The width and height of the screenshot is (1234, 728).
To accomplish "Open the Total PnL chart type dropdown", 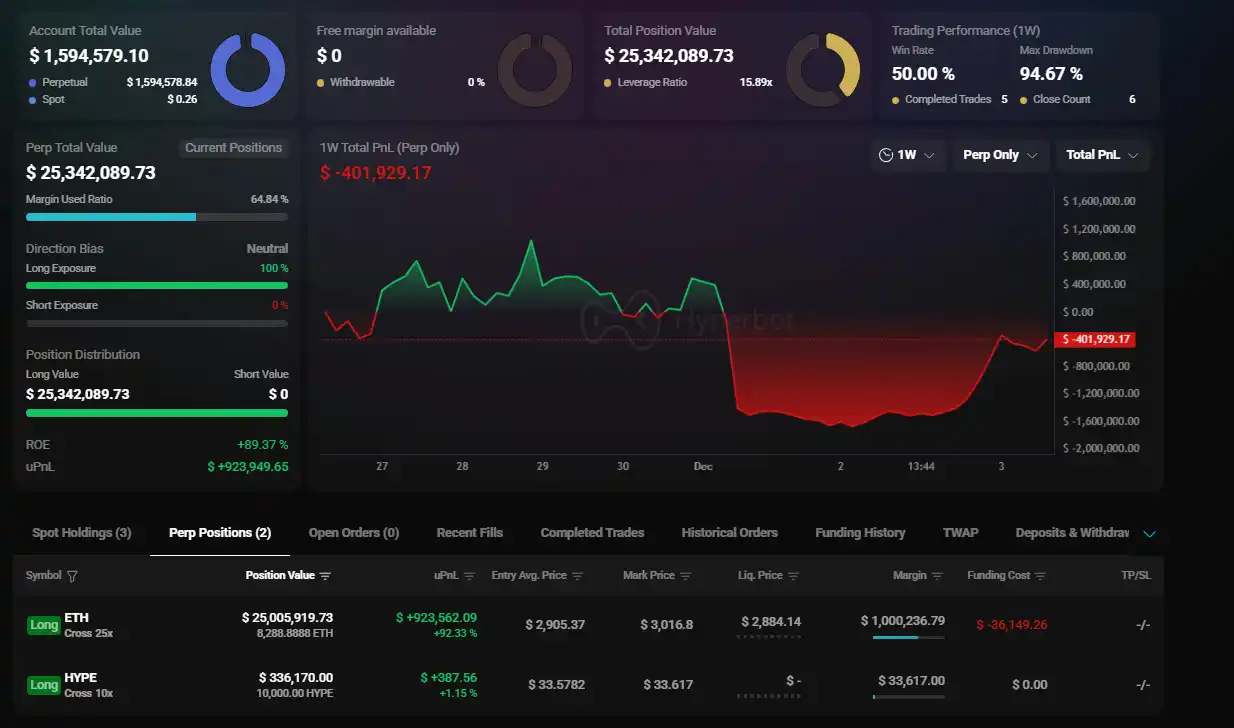I will pyautogui.click(x=1103, y=155).
